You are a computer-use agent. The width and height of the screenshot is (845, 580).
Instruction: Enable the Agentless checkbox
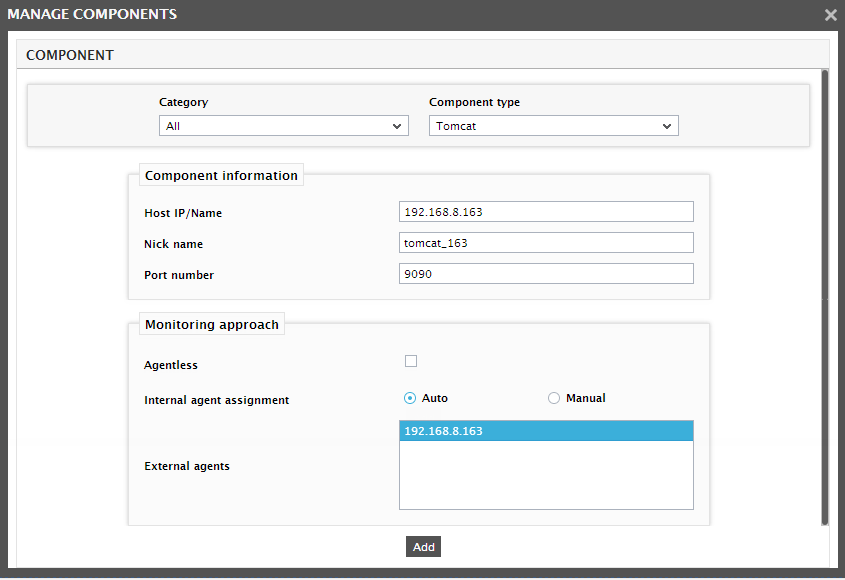coord(411,361)
